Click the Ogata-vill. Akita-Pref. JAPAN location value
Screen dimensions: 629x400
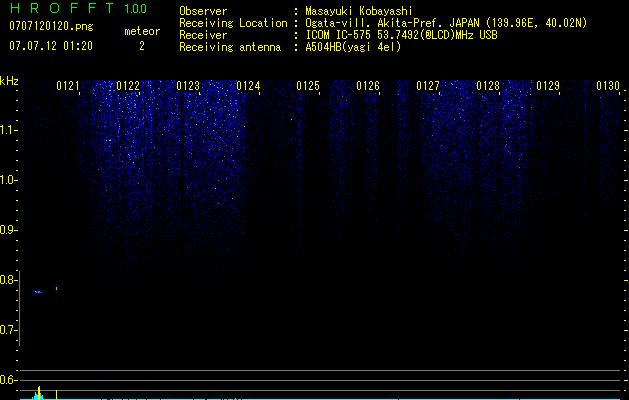[446, 23]
